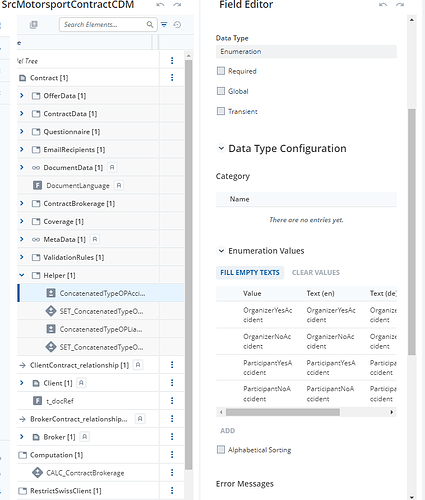Screen dimensions: 425x500
Task: Click the enumeration table horizontal scrollbar
Action: coord(283,412)
